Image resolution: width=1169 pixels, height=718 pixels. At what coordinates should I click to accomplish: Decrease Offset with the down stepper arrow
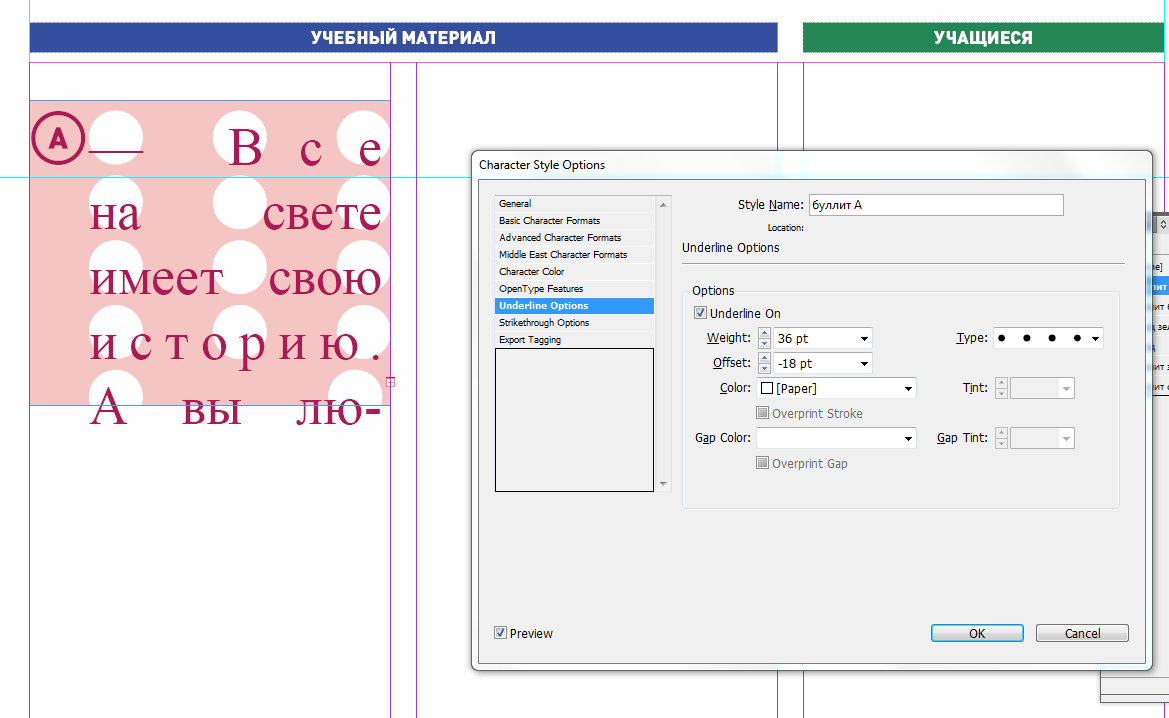coord(764,369)
